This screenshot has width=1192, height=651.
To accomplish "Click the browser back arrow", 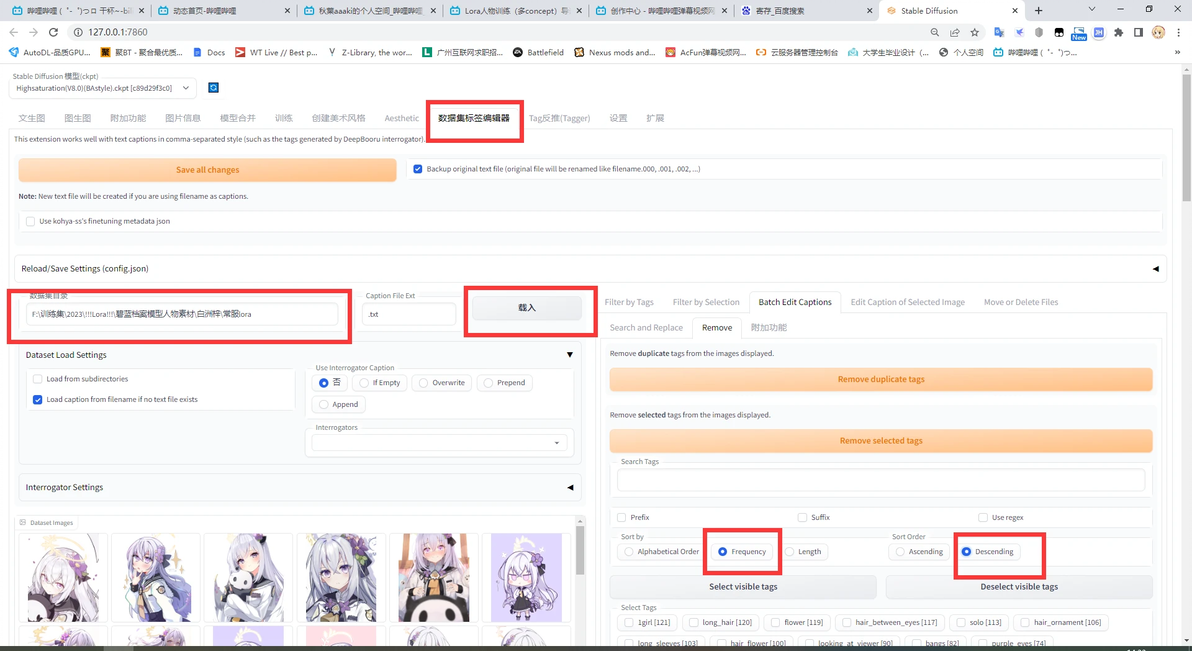I will click(x=14, y=32).
